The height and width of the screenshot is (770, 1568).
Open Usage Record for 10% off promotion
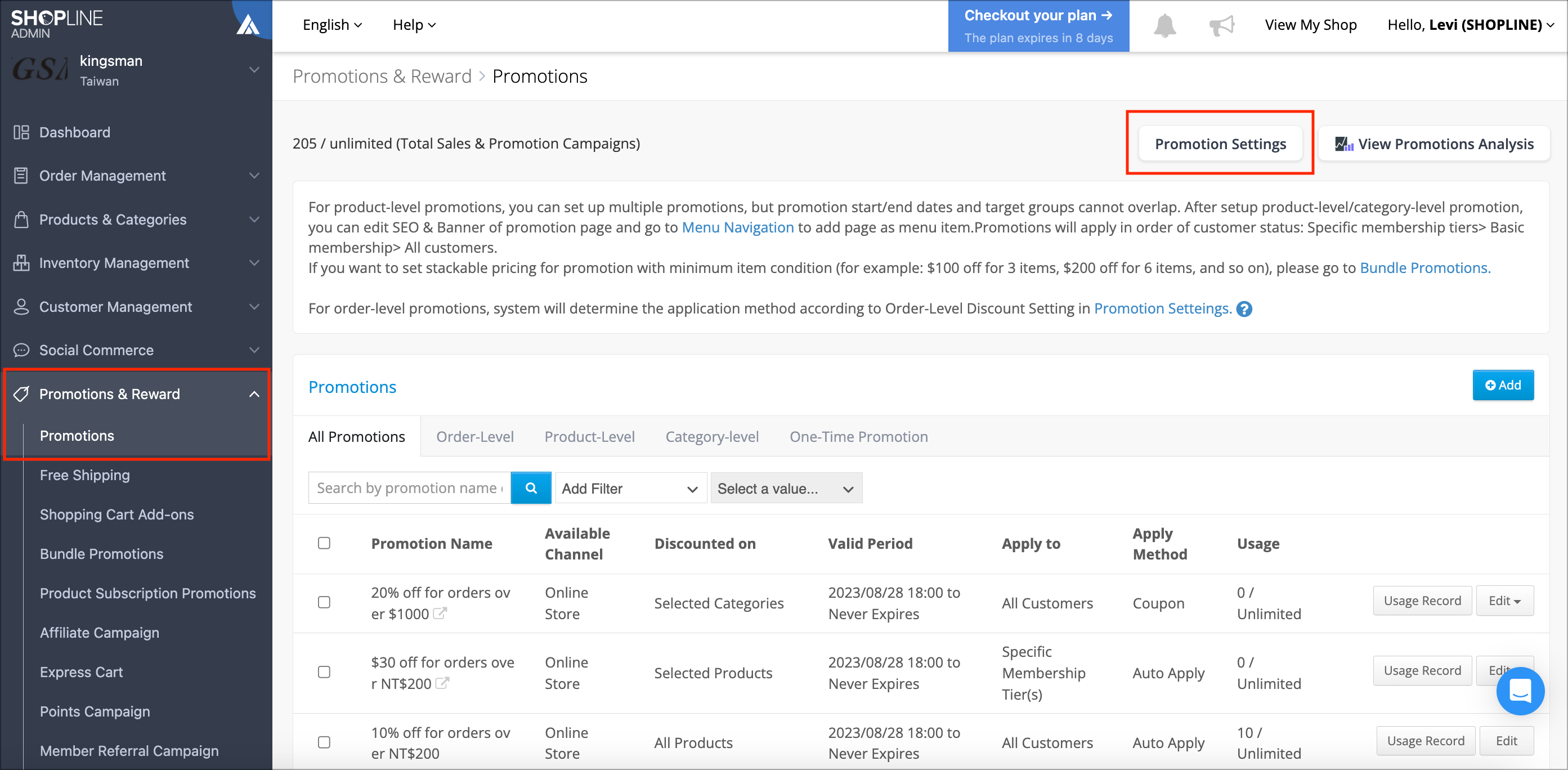(x=1426, y=741)
